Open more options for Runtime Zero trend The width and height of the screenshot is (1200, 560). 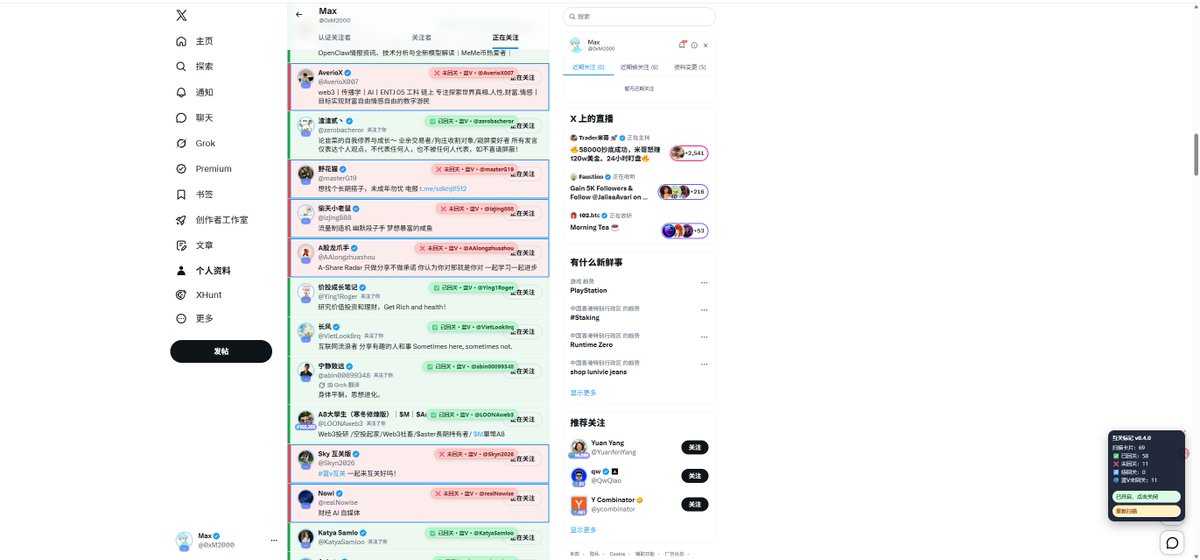point(704,336)
